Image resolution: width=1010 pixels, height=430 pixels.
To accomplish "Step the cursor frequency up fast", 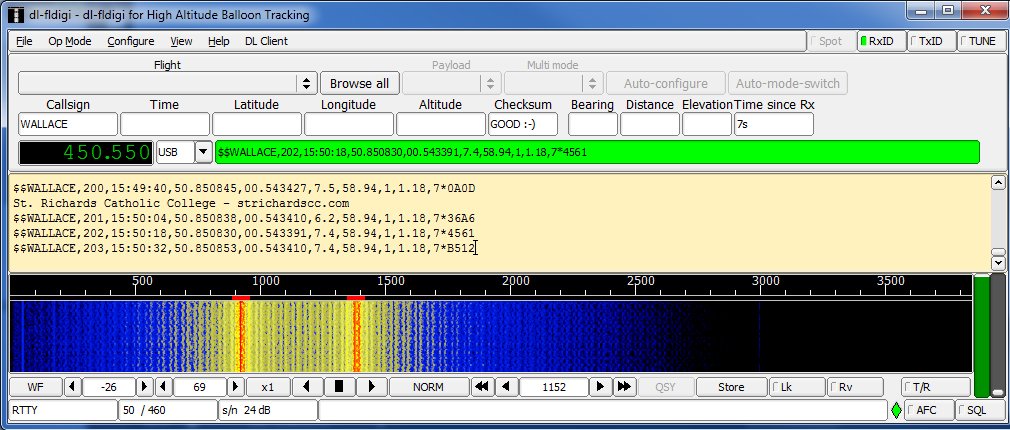I will point(623,387).
